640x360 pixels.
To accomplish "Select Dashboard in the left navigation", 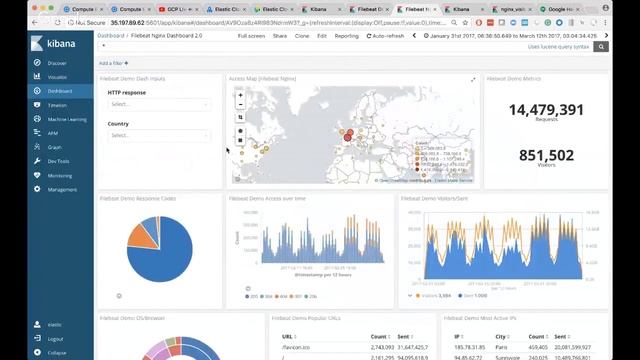I will coord(60,91).
